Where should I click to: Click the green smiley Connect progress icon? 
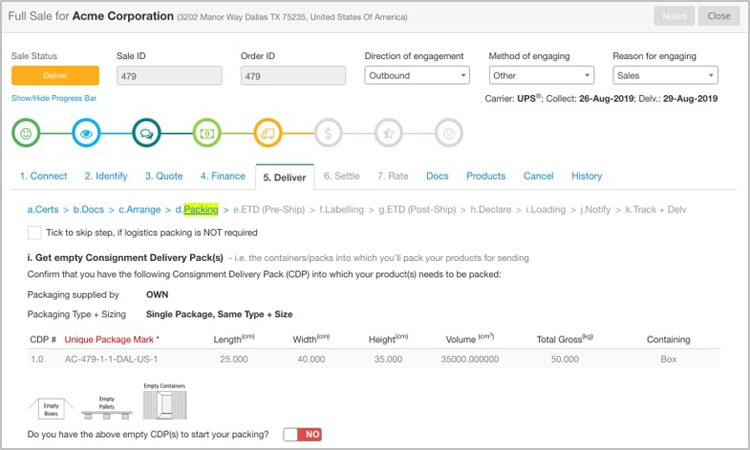(x=26, y=133)
